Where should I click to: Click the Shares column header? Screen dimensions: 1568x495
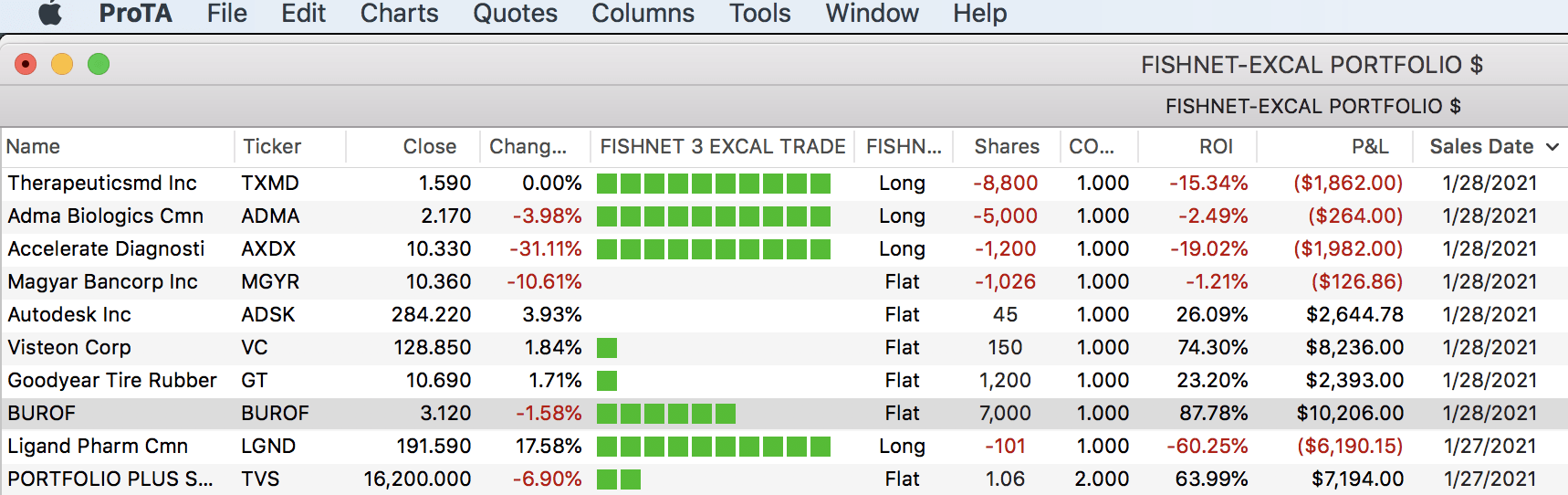(x=1007, y=146)
